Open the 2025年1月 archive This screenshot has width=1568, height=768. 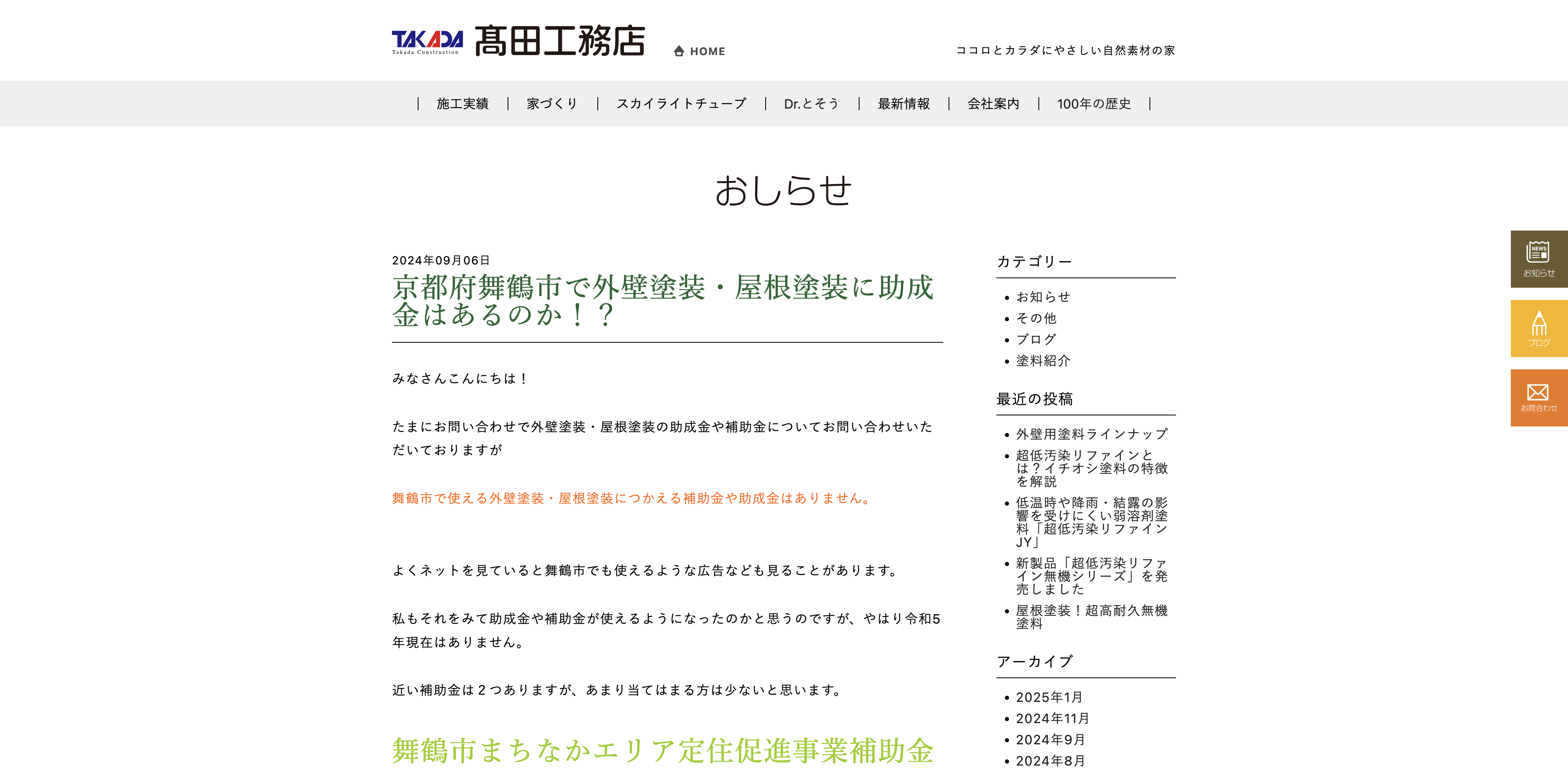tap(1049, 697)
